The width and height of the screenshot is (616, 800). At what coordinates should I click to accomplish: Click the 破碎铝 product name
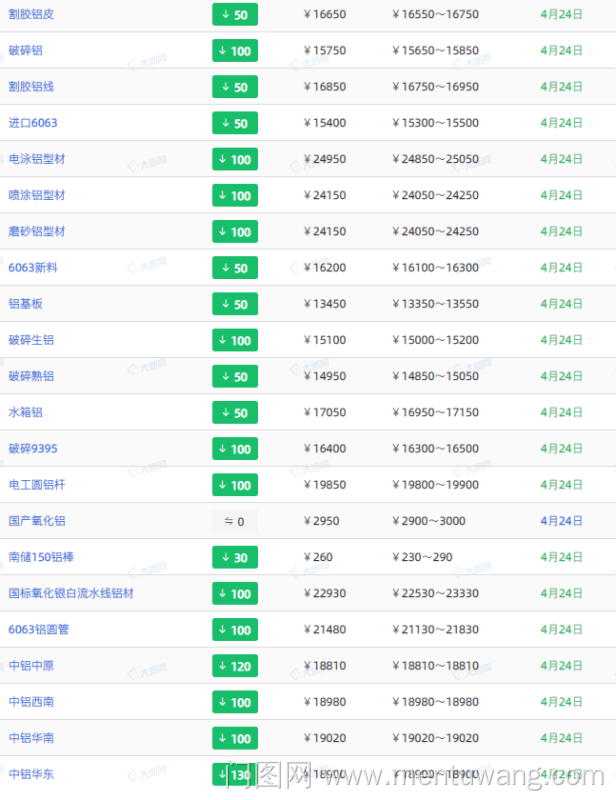(25, 50)
